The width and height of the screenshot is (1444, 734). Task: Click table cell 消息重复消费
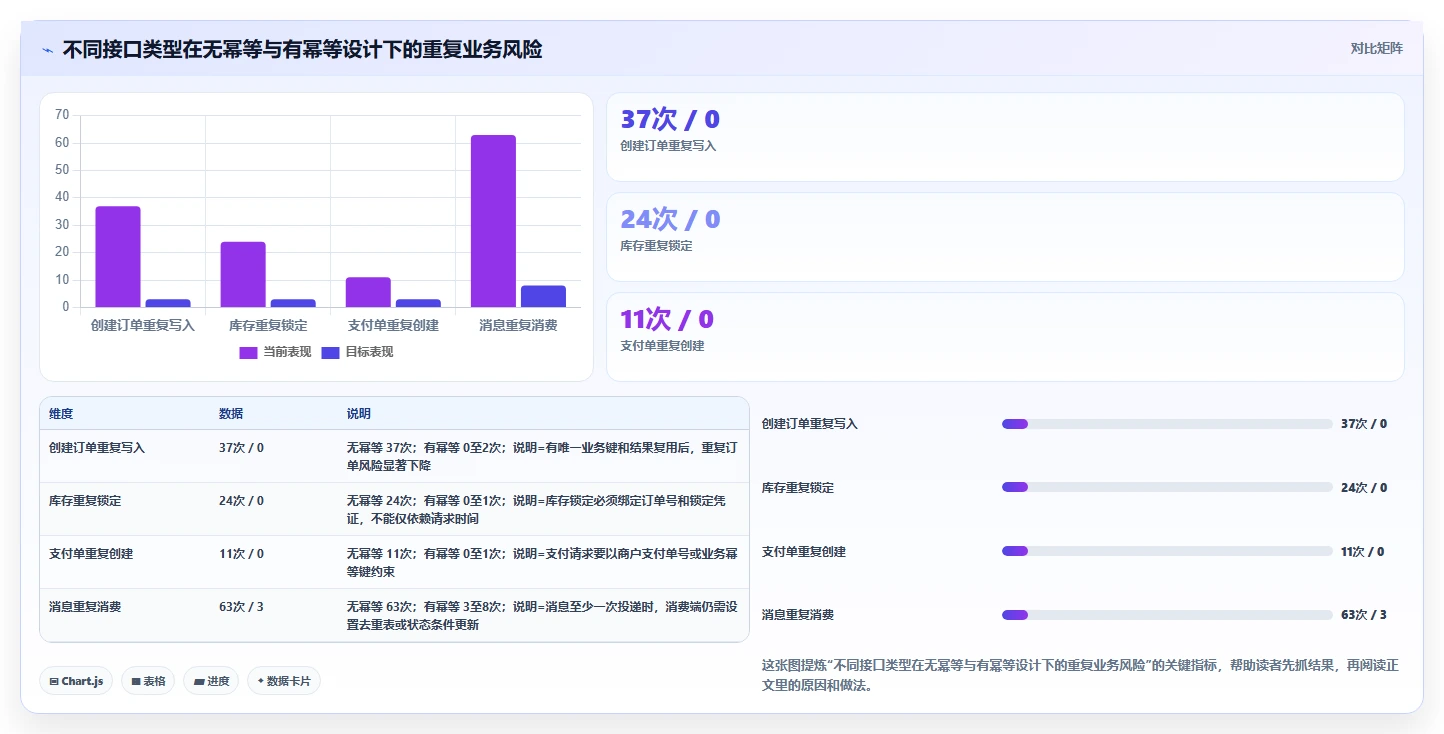[x=85, y=607]
